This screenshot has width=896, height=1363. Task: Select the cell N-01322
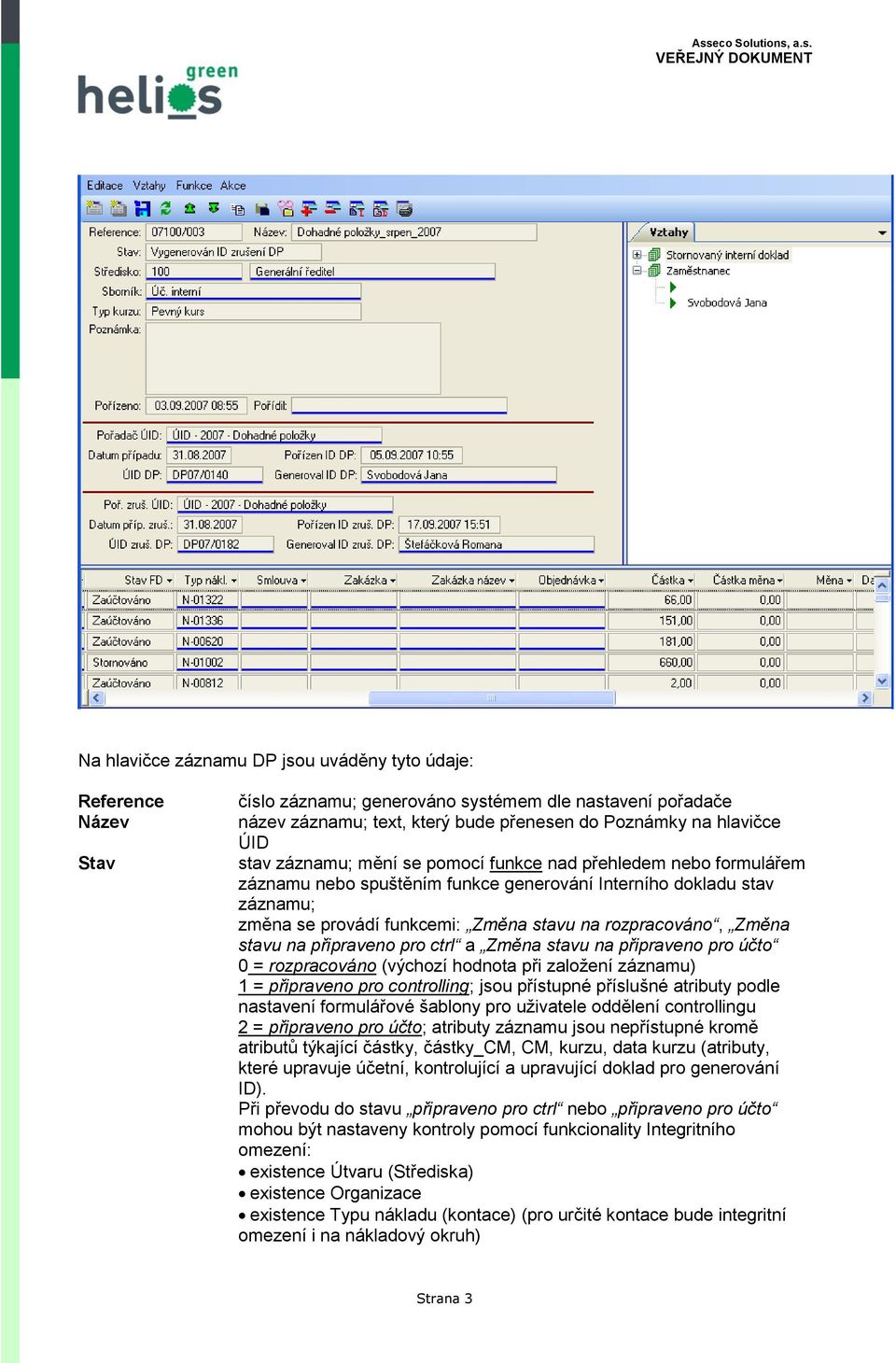(208, 600)
